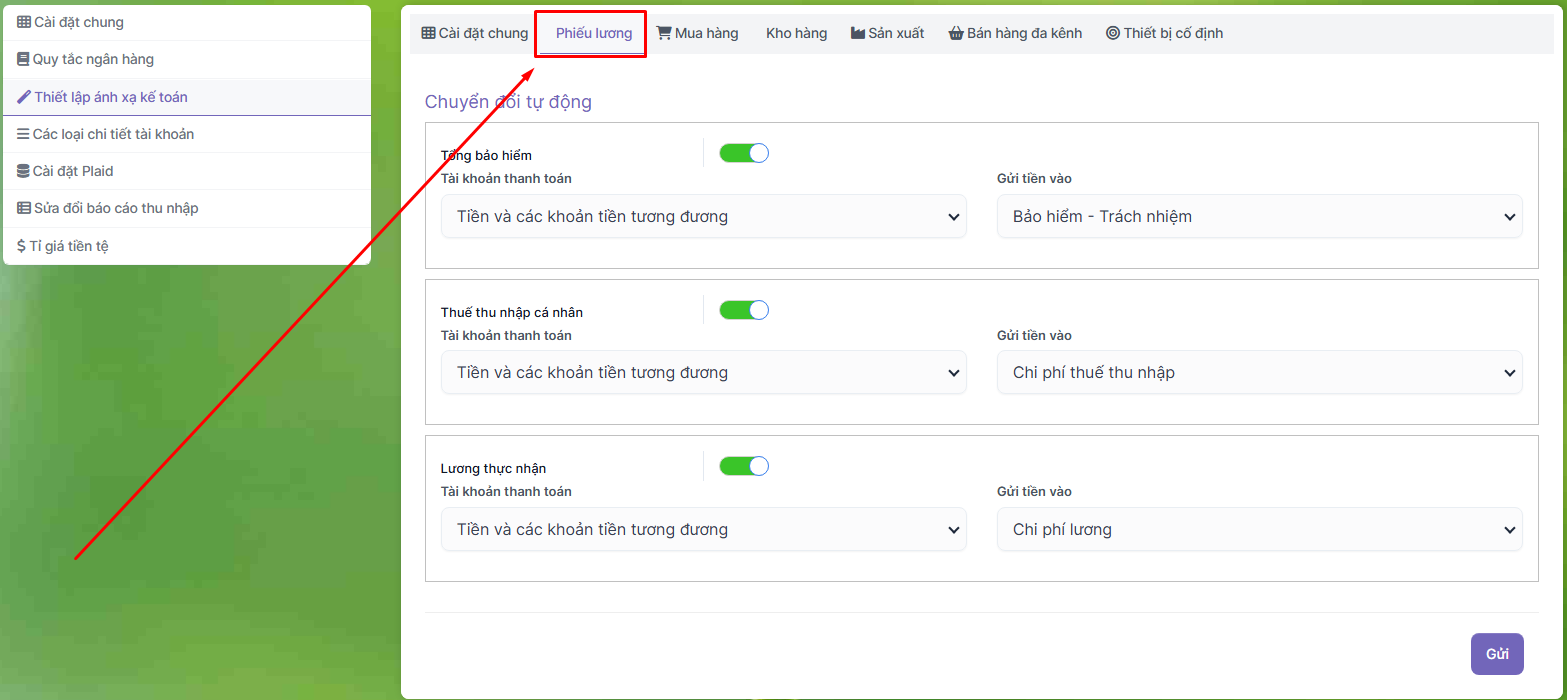Open Các loại chi tiết tài khoản menu item
Viewport: 1567px width, 700px height.
(113, 134)
